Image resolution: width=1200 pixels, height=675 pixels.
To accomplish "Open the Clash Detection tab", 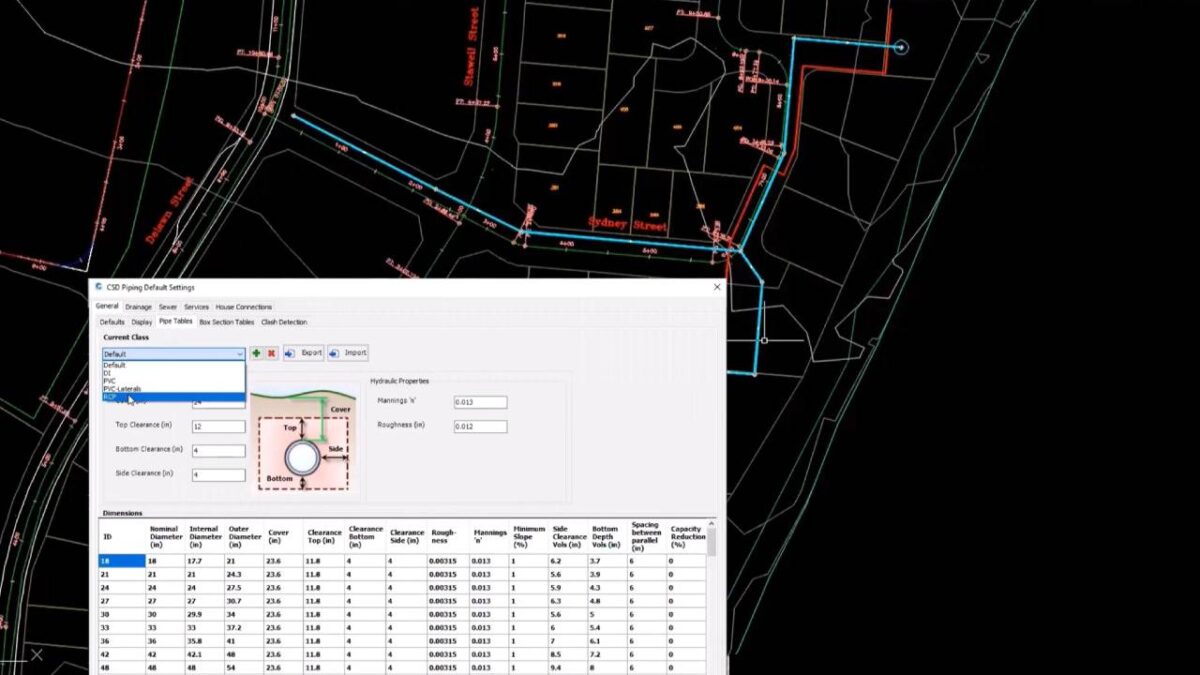I will 284,321.
